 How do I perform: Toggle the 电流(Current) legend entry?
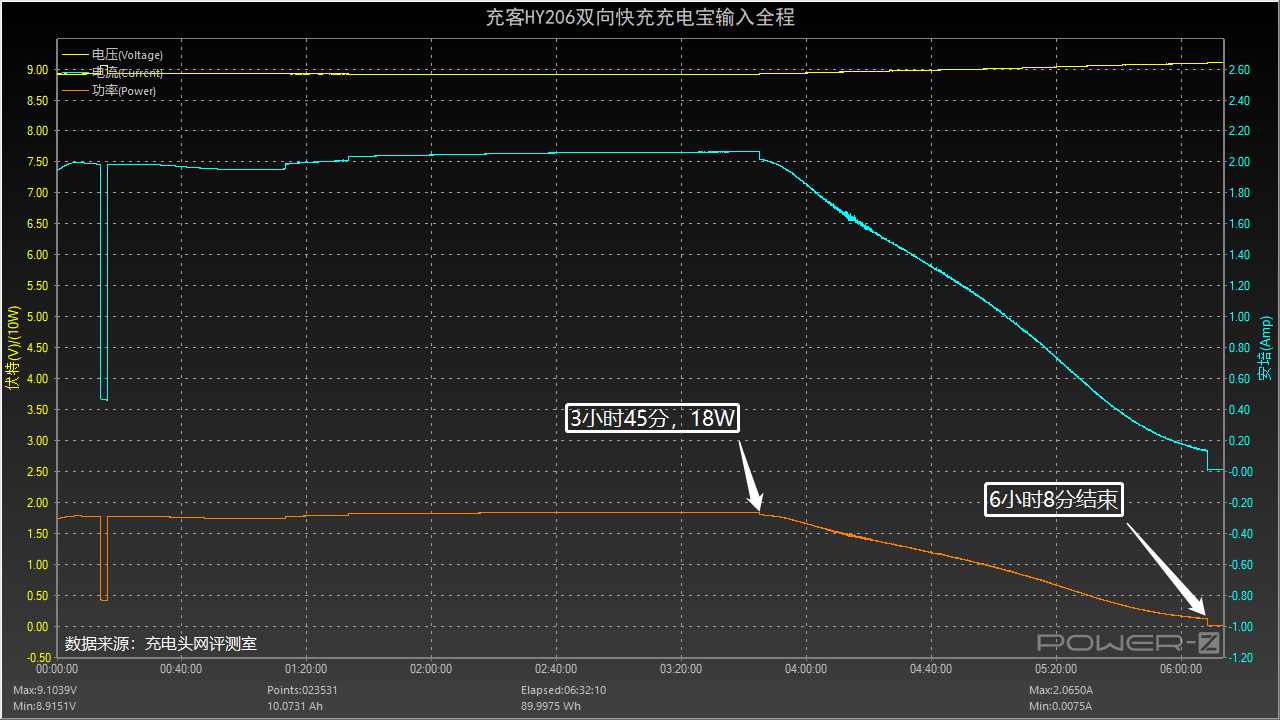point(127,73)
